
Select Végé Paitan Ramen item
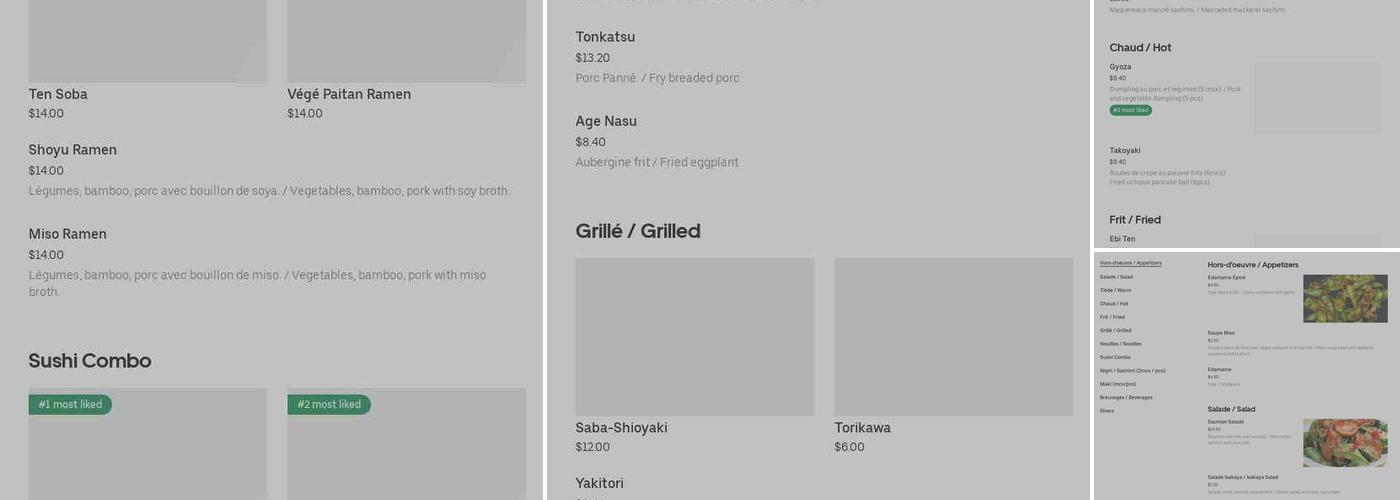349,94
